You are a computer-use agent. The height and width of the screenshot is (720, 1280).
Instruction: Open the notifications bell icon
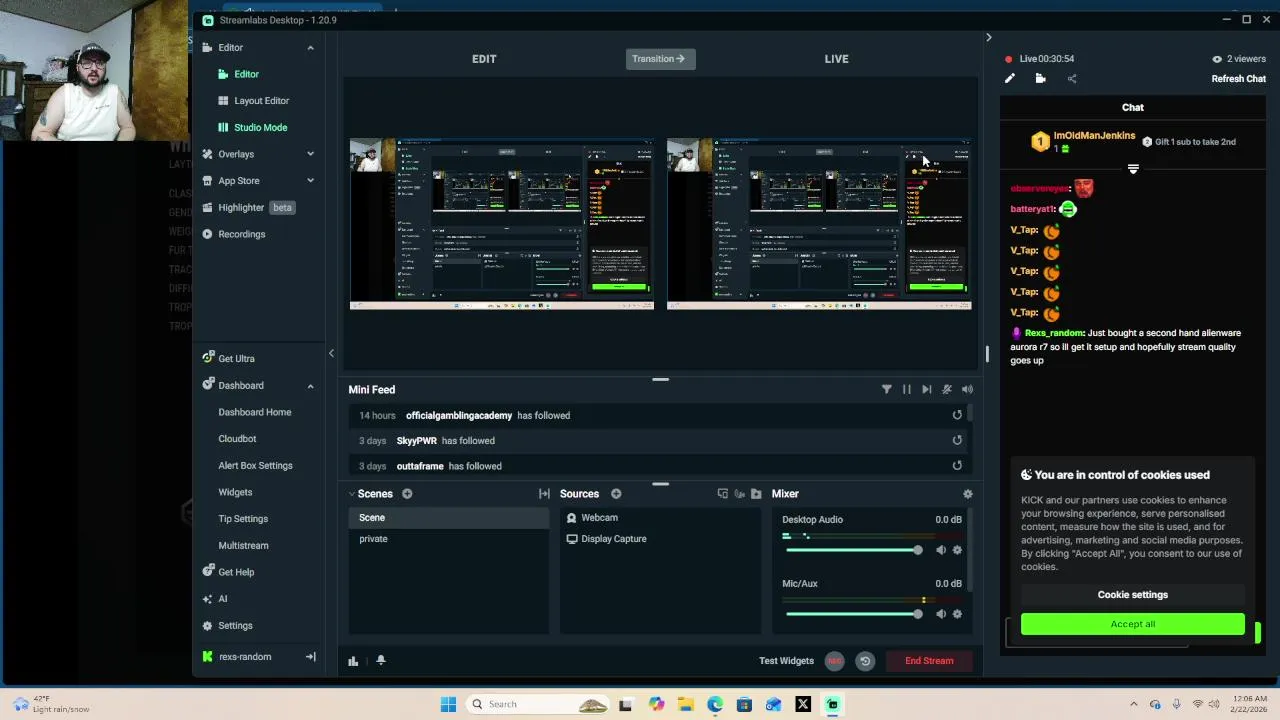(x=381, y=661)
